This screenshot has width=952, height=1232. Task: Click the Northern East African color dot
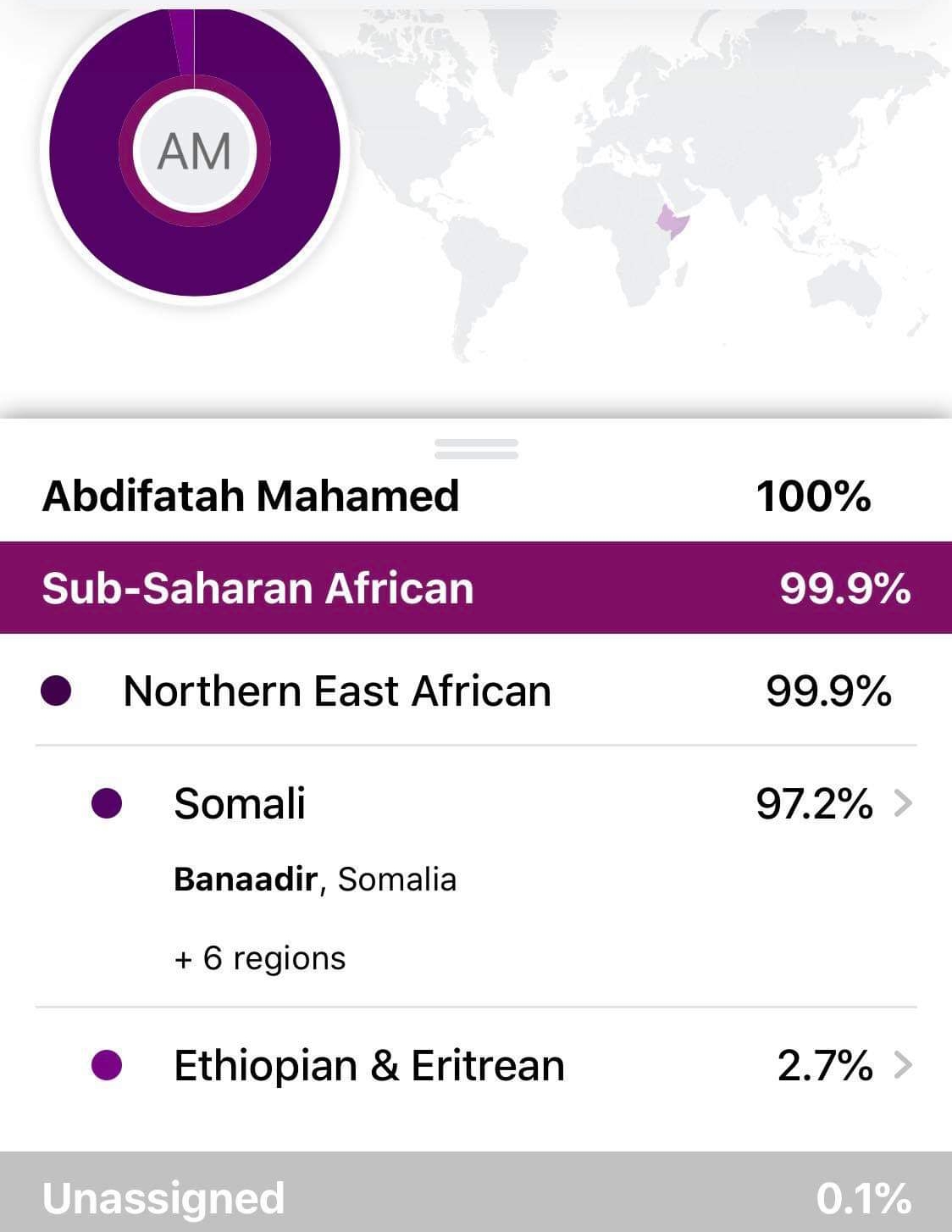[56, 691]
